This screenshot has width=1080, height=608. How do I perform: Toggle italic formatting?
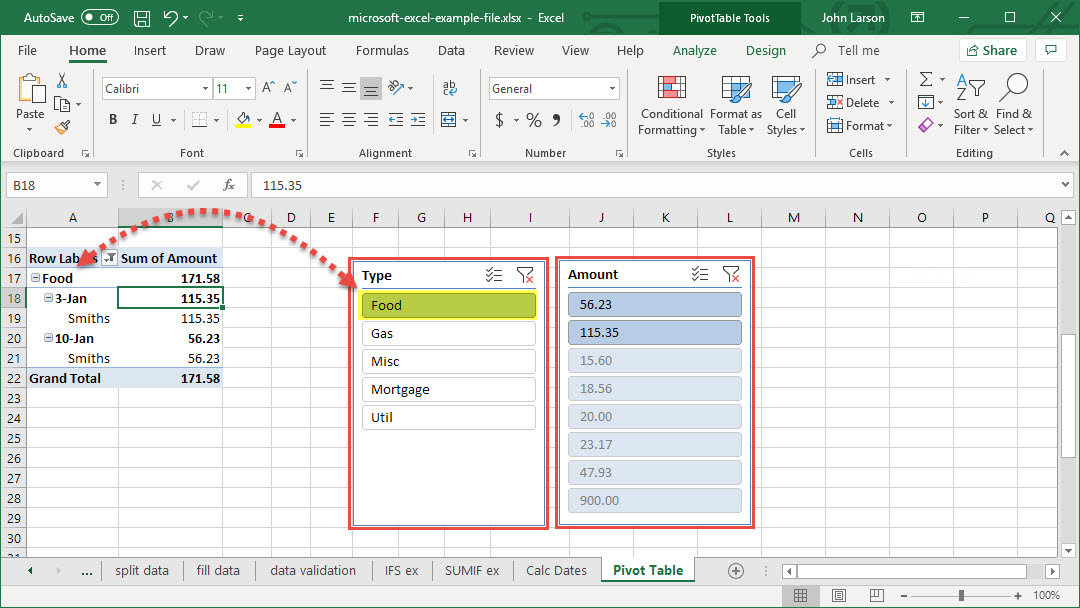tap(137, 120)
